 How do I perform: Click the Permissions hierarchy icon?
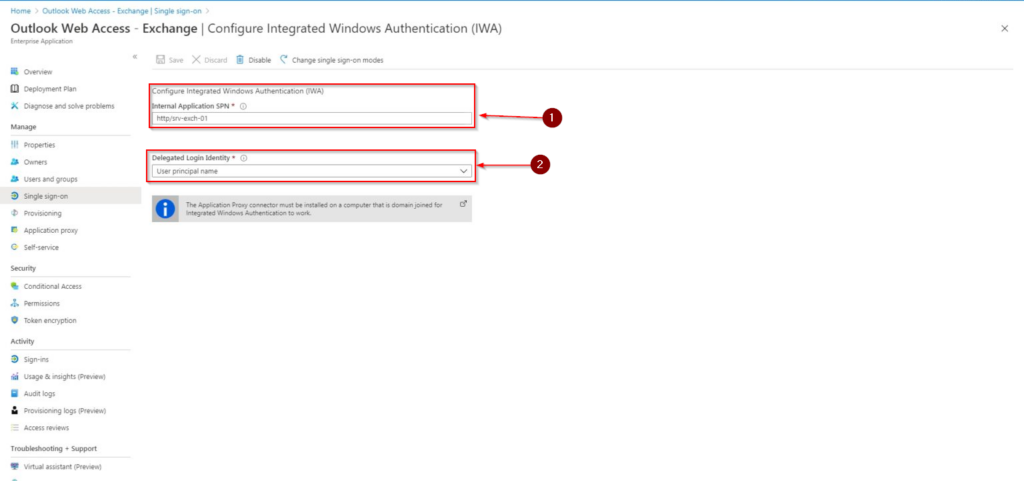[x=14, y=303]
